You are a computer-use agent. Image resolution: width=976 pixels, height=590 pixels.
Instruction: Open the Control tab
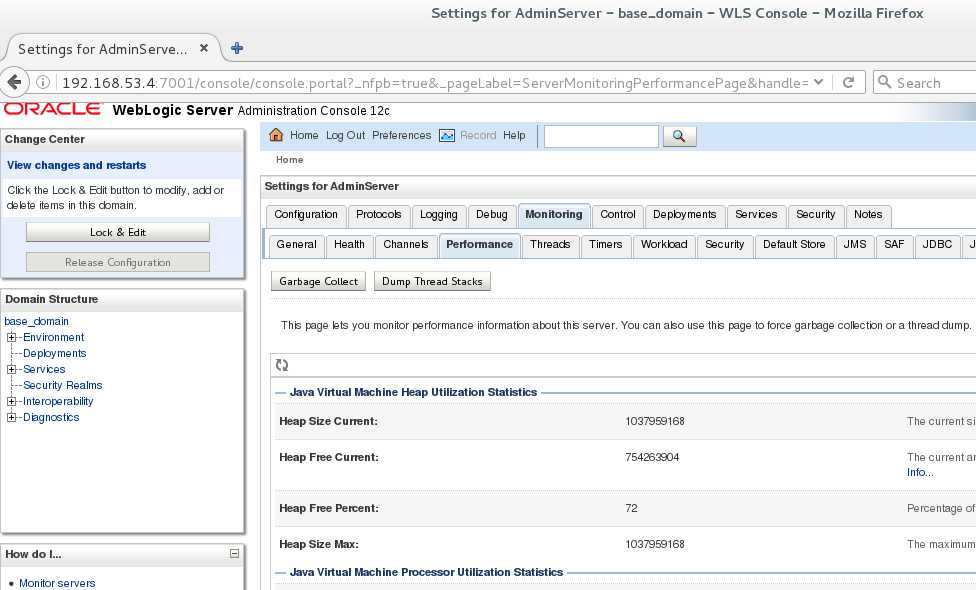(x=617, y=215)
